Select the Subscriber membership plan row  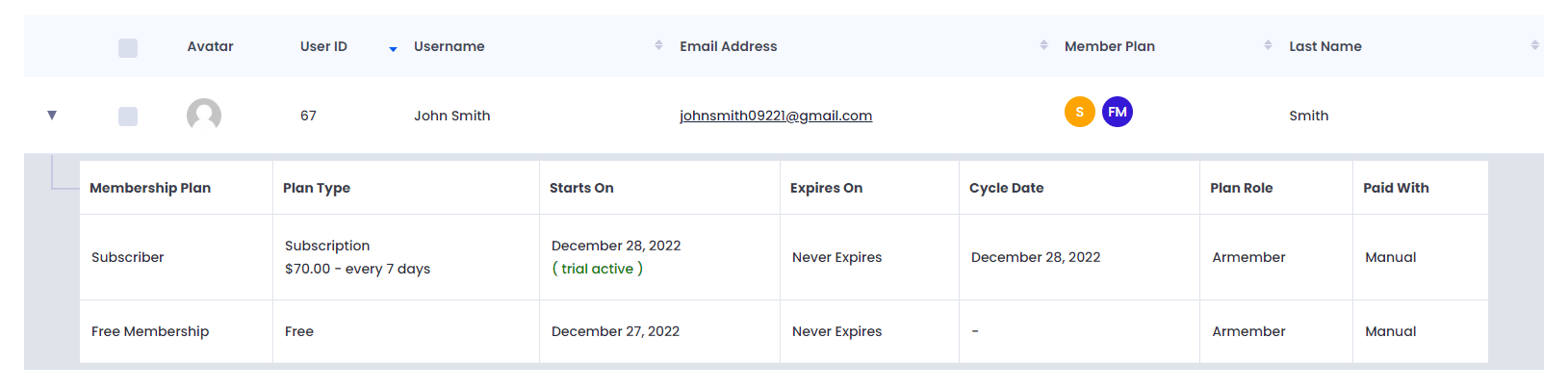coord(784,257)
